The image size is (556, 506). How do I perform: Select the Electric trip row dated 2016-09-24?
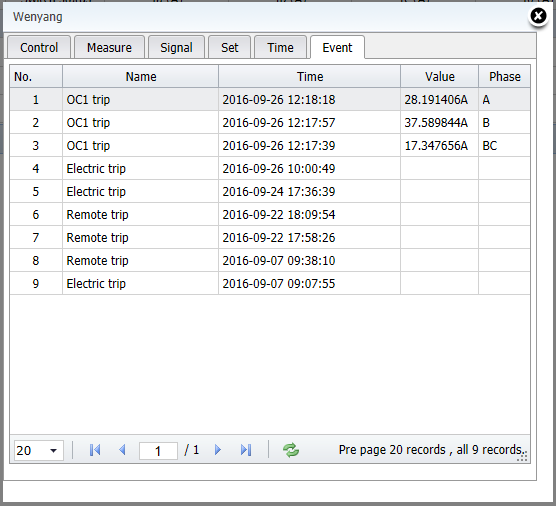point(270,191)
